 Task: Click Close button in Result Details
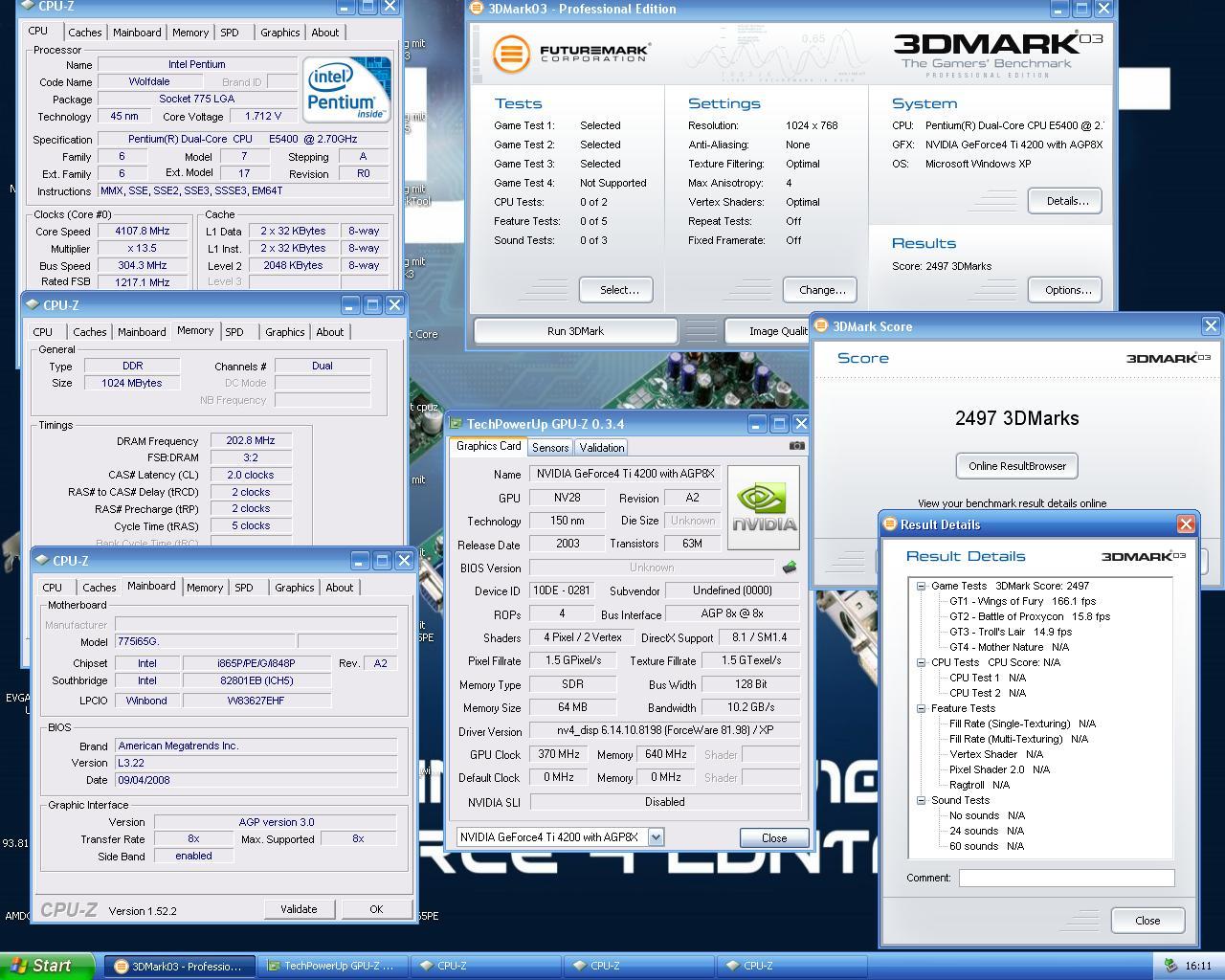[1147, 920]
